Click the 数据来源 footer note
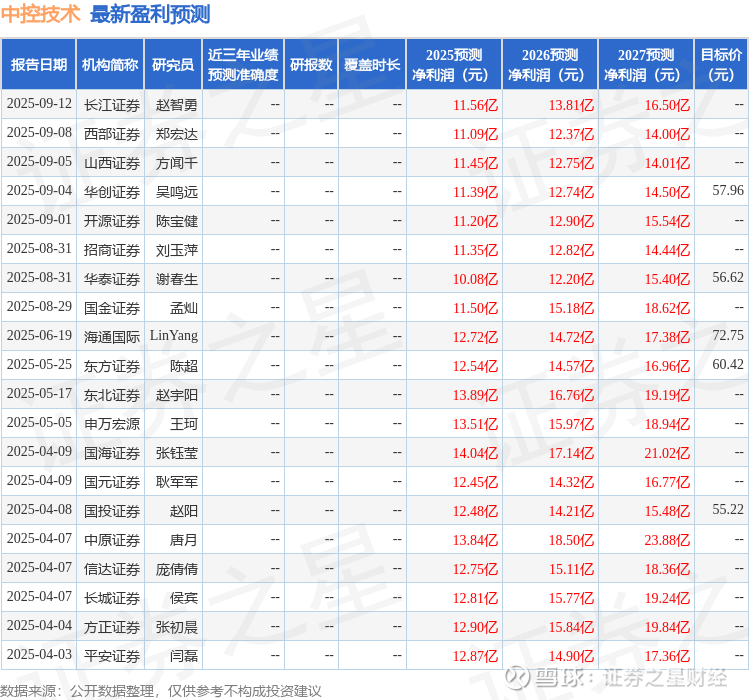 pos(160,691)
